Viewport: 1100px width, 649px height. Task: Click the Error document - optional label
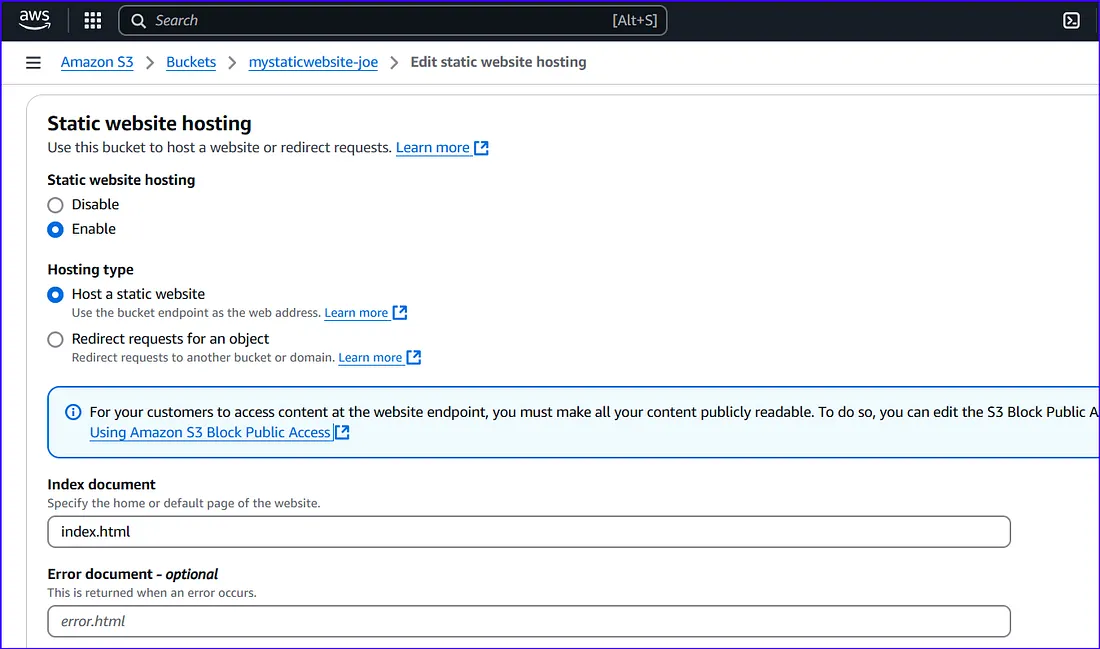(x=133, y=574)
